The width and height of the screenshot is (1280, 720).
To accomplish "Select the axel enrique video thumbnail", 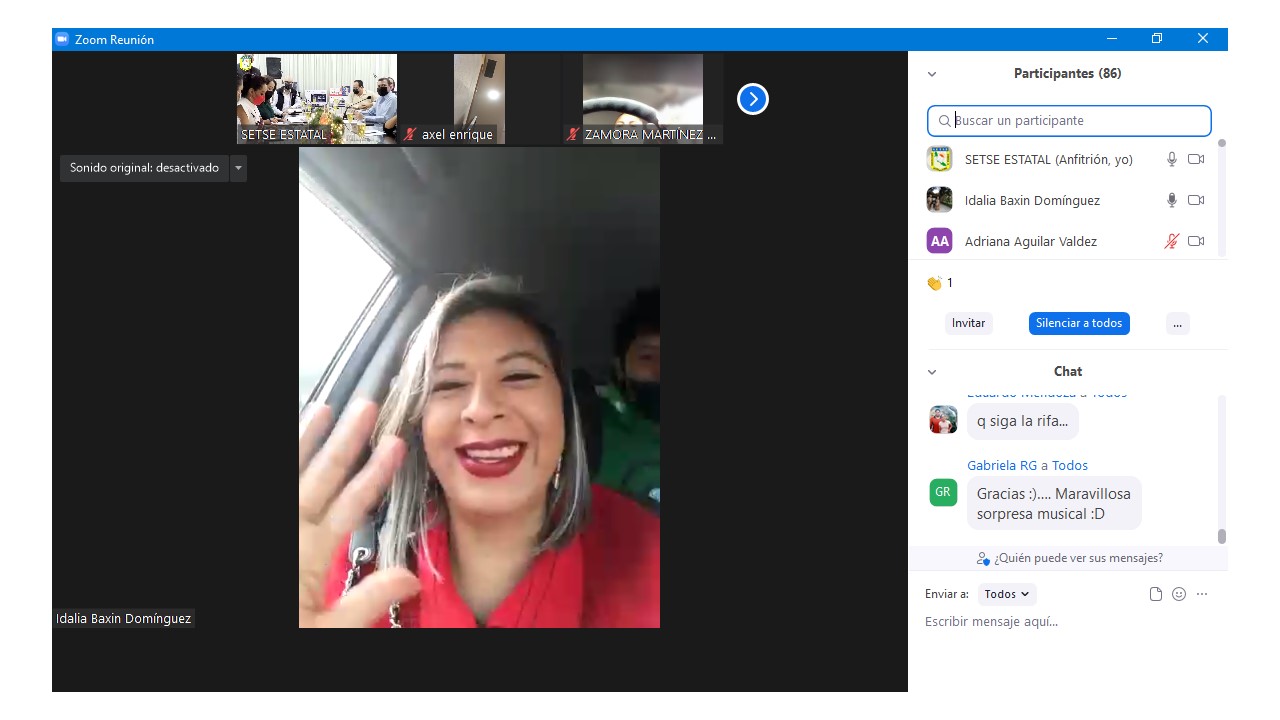I will pos(480,99).
